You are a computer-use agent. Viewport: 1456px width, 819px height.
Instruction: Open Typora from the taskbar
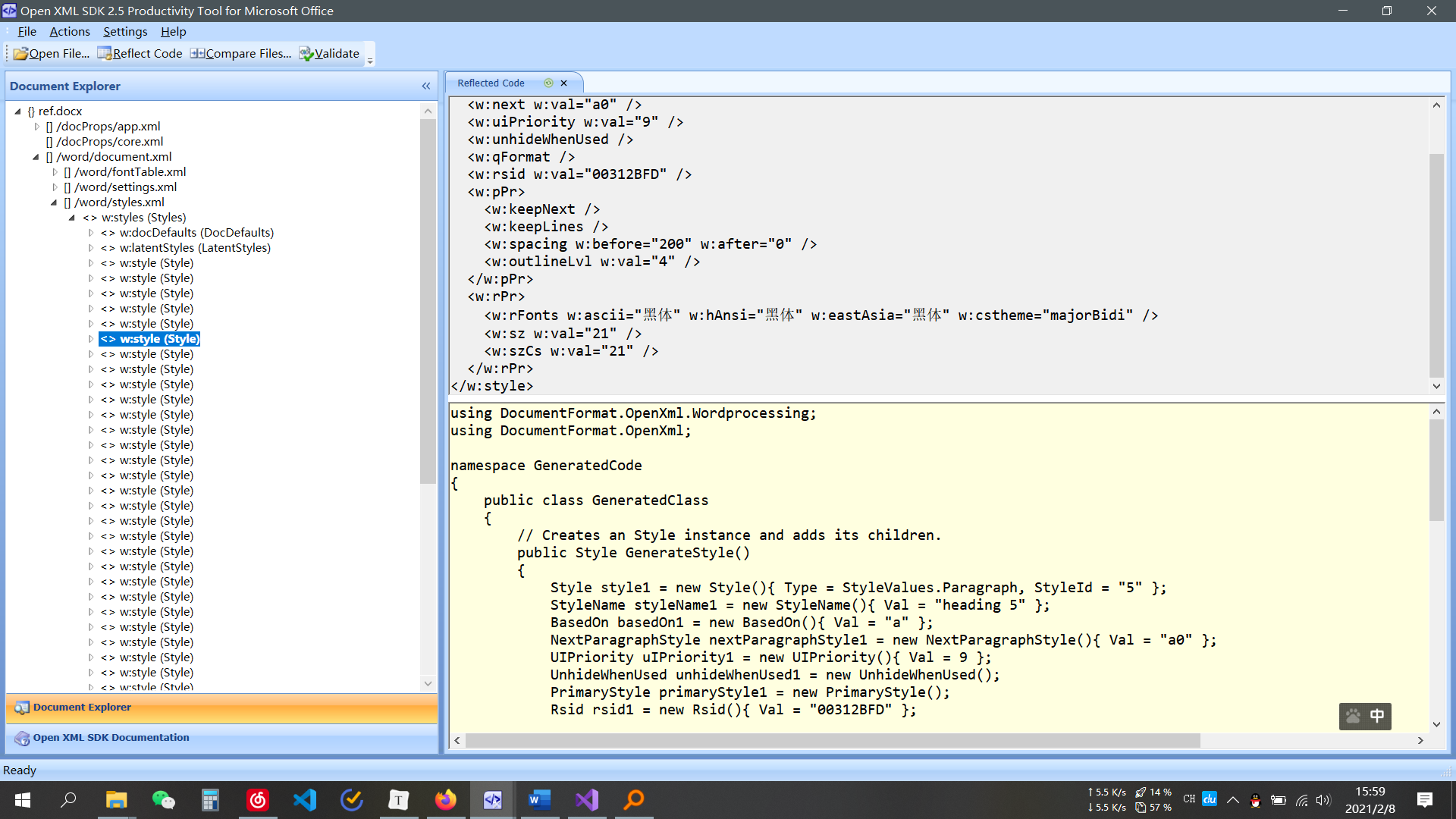pos(399,800)
